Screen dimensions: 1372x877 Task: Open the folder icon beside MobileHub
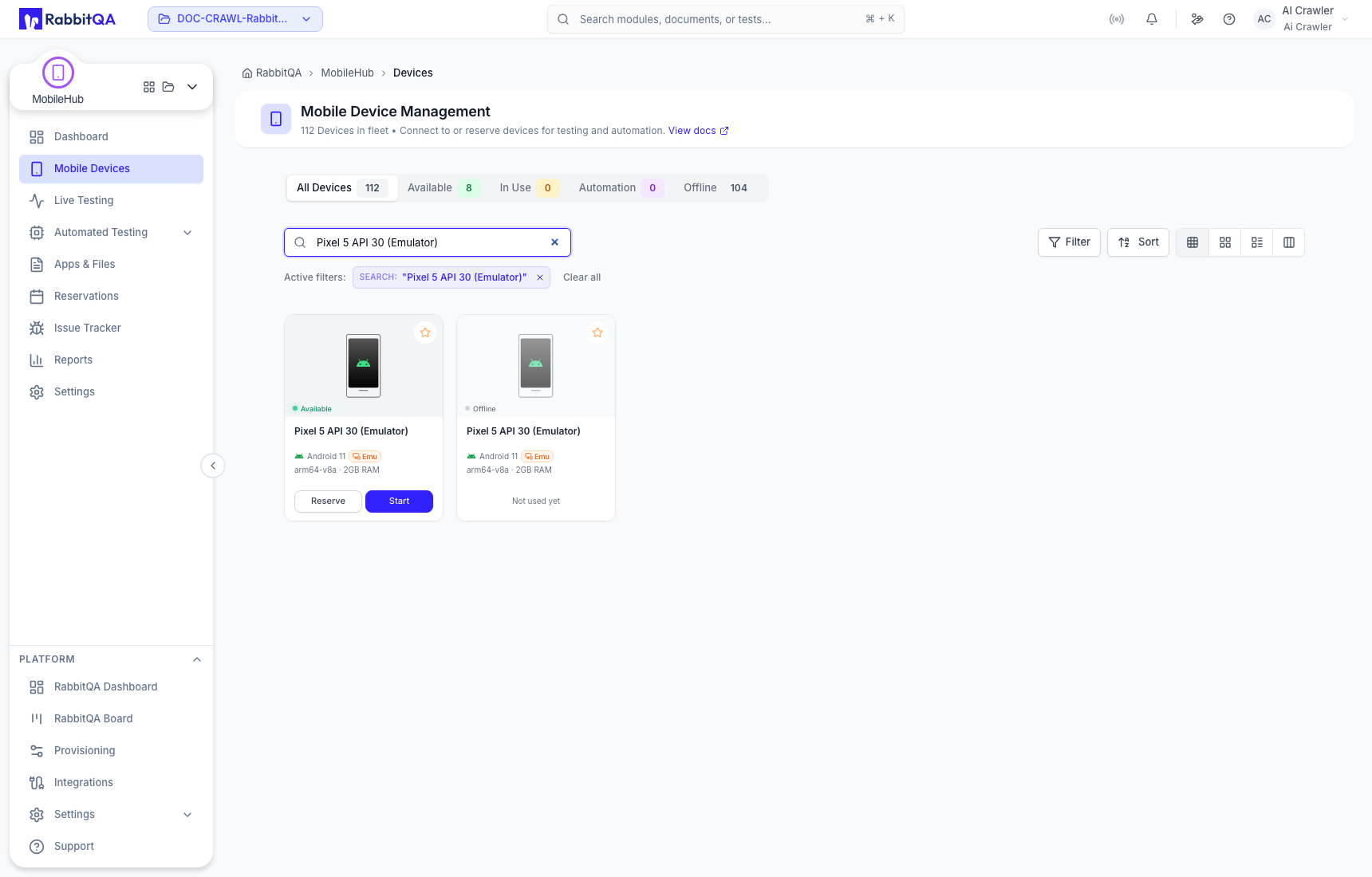[x=168, y=87]
